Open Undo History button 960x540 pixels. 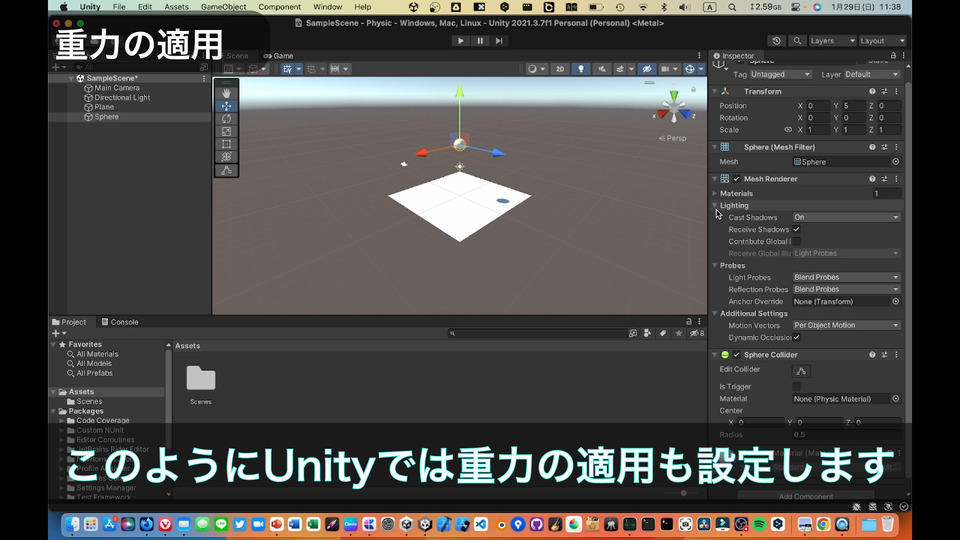point(776,41)
